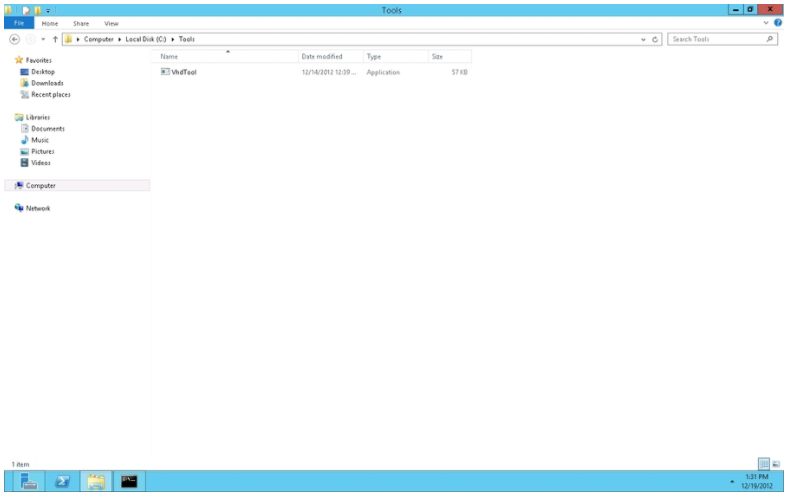Select Local Disk (C:) in the breadcrumb
The image size is (790, 497).
(146, 39)
